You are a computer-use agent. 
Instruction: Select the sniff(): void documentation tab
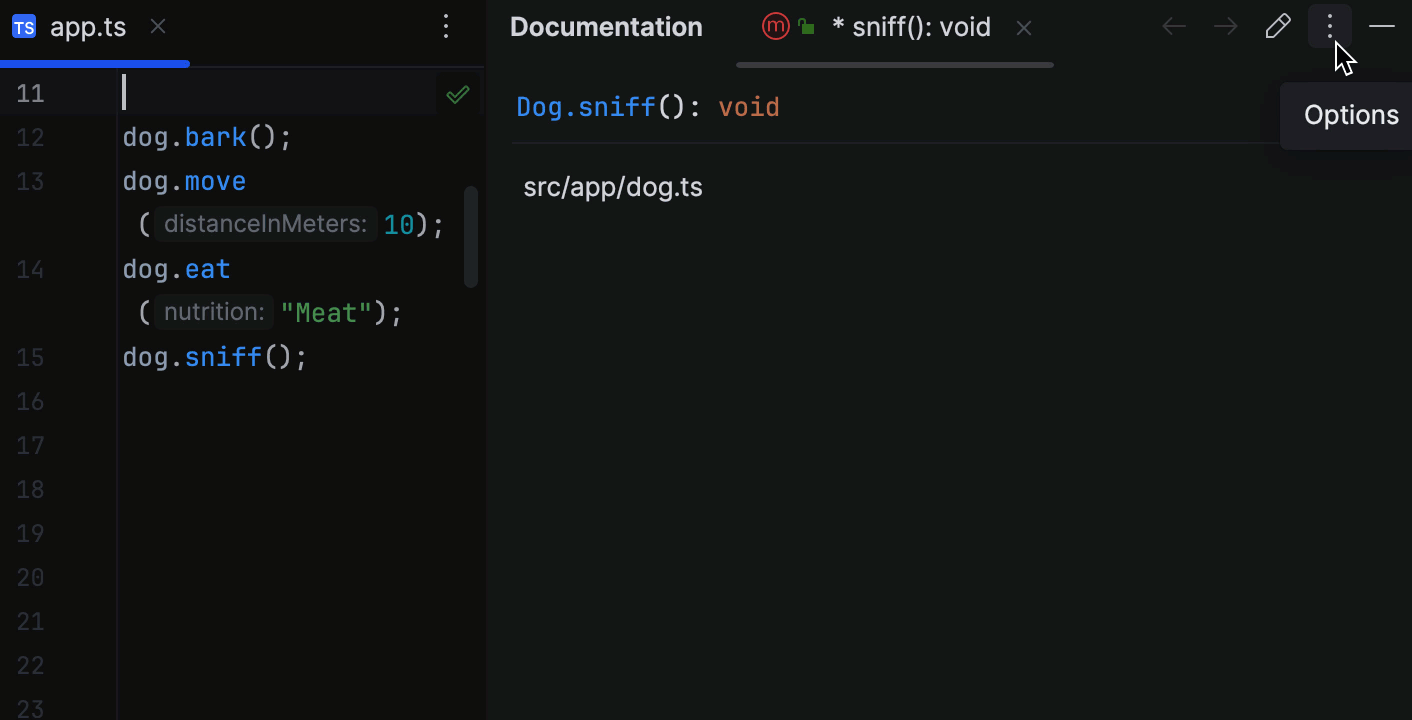tap(912, 27)
